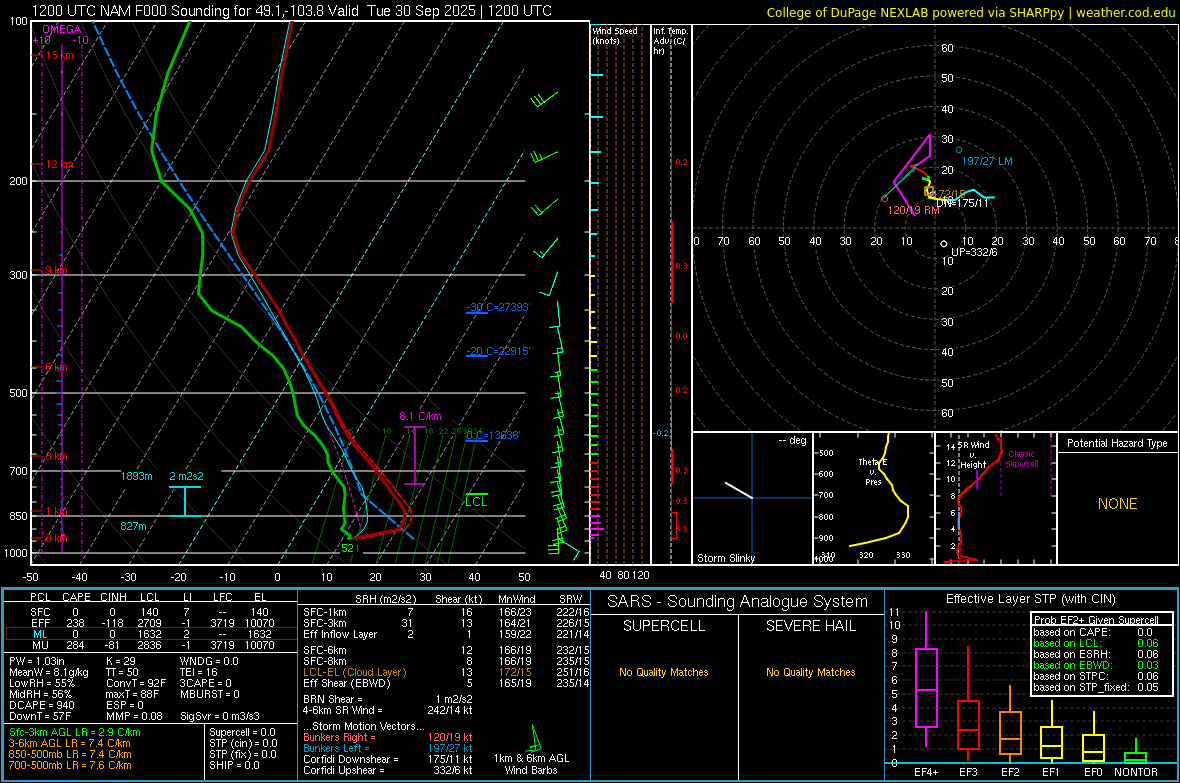Click the 12 km height marker

[x=60, y=164]
